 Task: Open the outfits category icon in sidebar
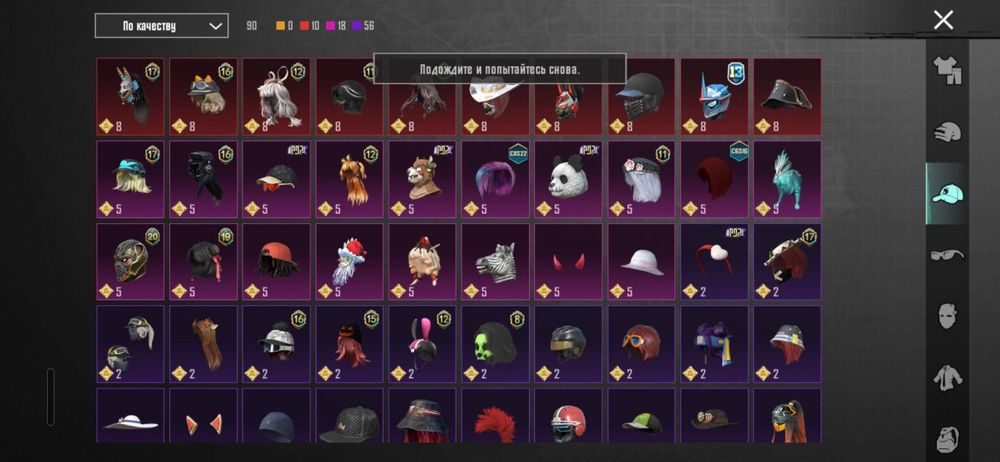(947, 70)
